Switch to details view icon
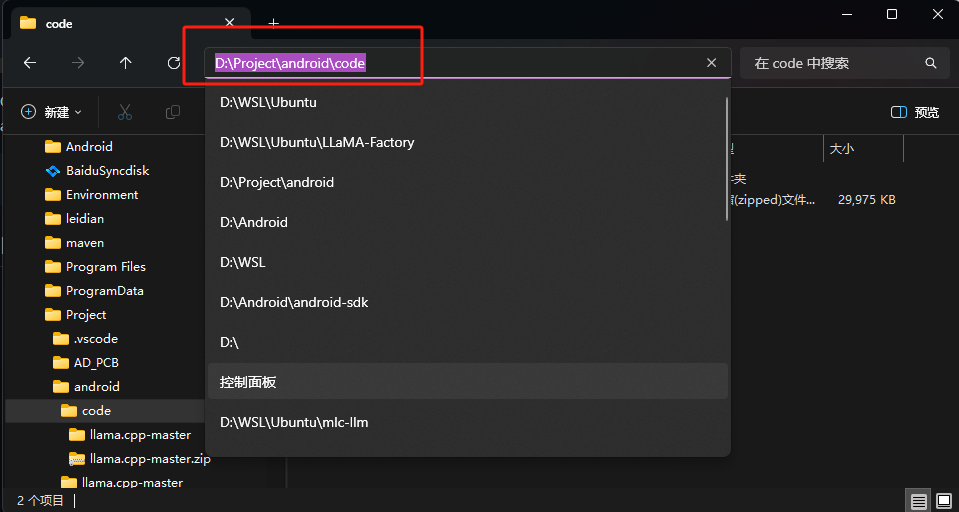Image resolution: width=959 pixels, height=512 pixels. coord(919,502)
